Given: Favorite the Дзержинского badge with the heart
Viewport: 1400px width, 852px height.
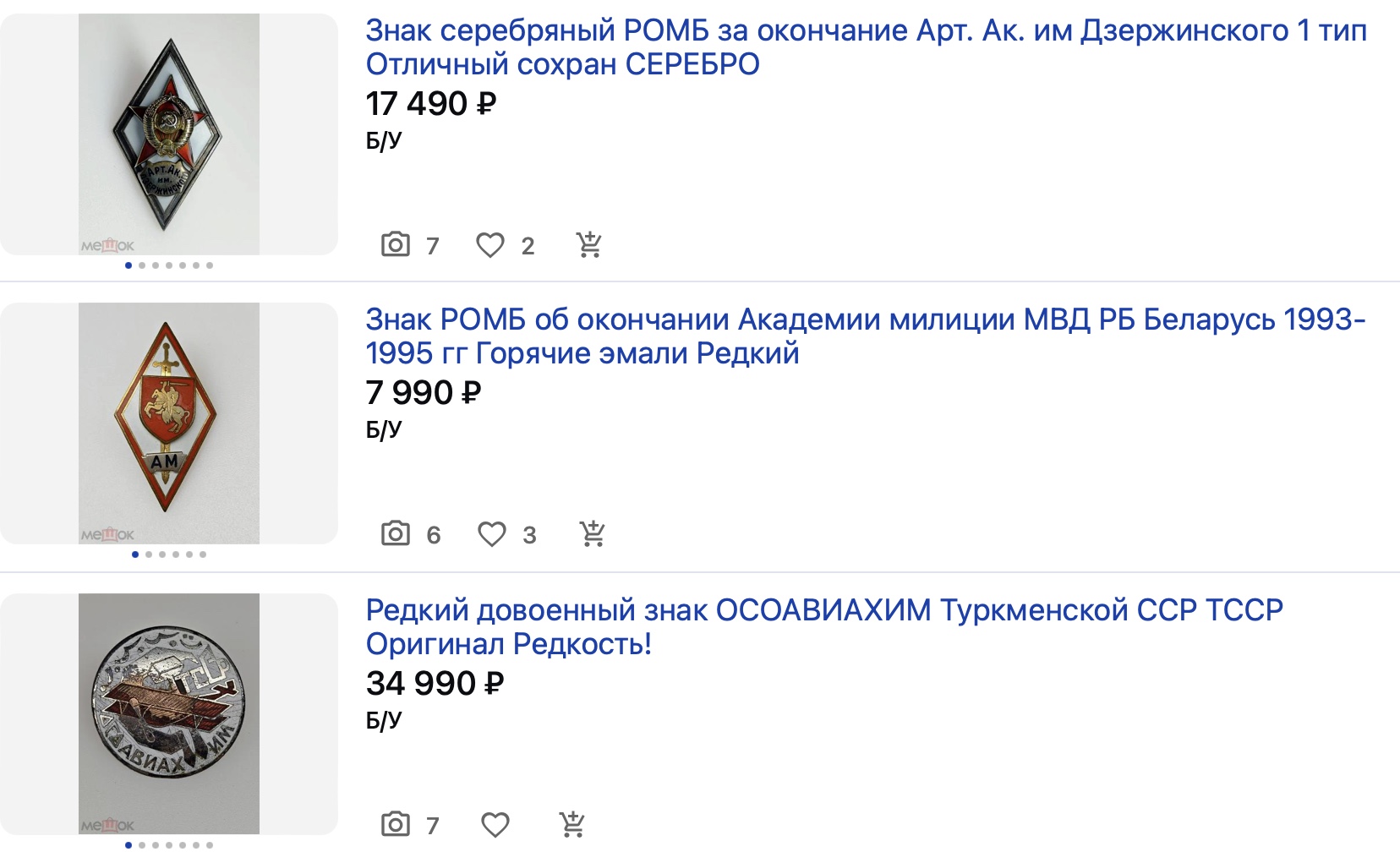Looking at the screenshot, I should [x=490, y=245].
